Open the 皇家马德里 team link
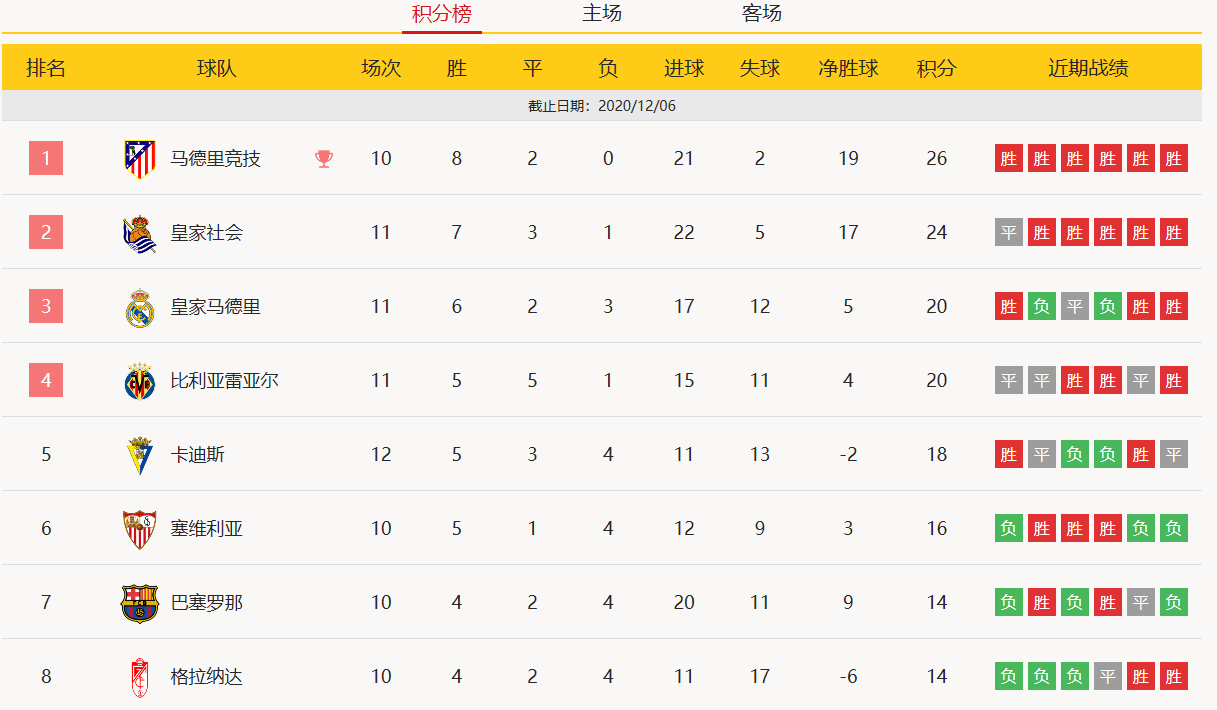The image size is (1217, 710). [216, 307]
